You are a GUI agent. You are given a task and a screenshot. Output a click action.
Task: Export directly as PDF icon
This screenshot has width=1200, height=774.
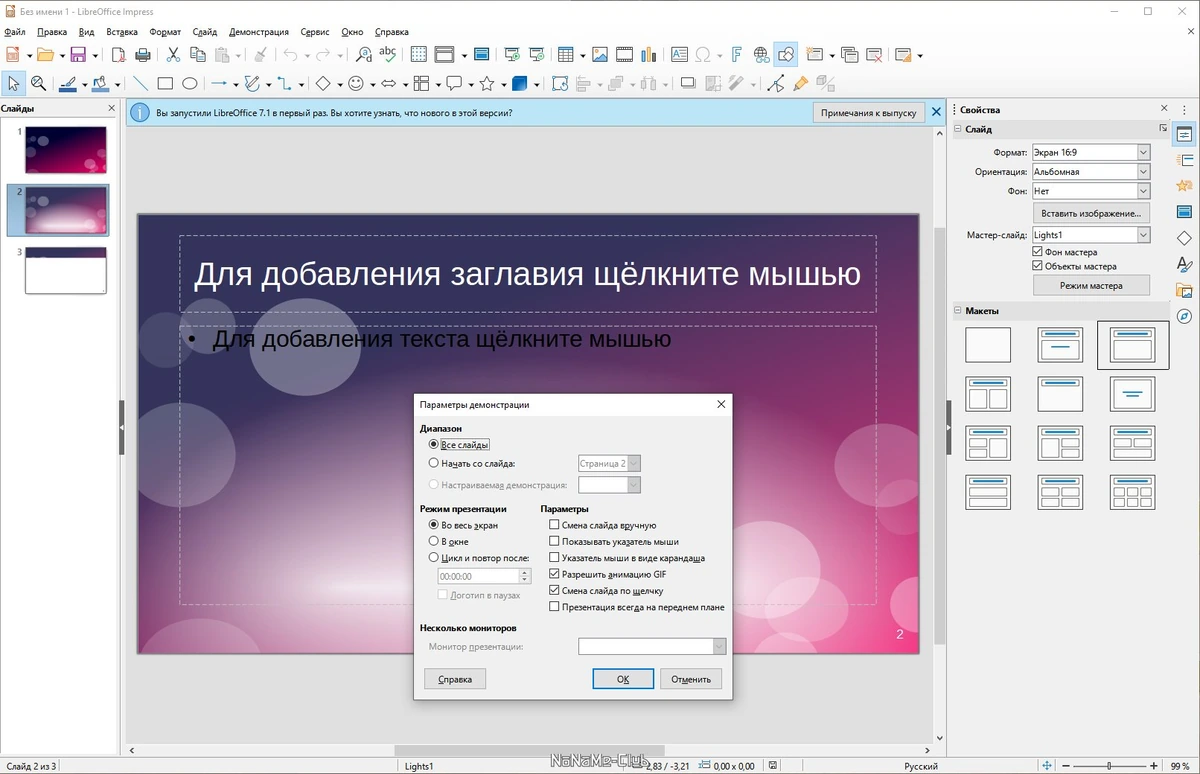tap(119, 55)
